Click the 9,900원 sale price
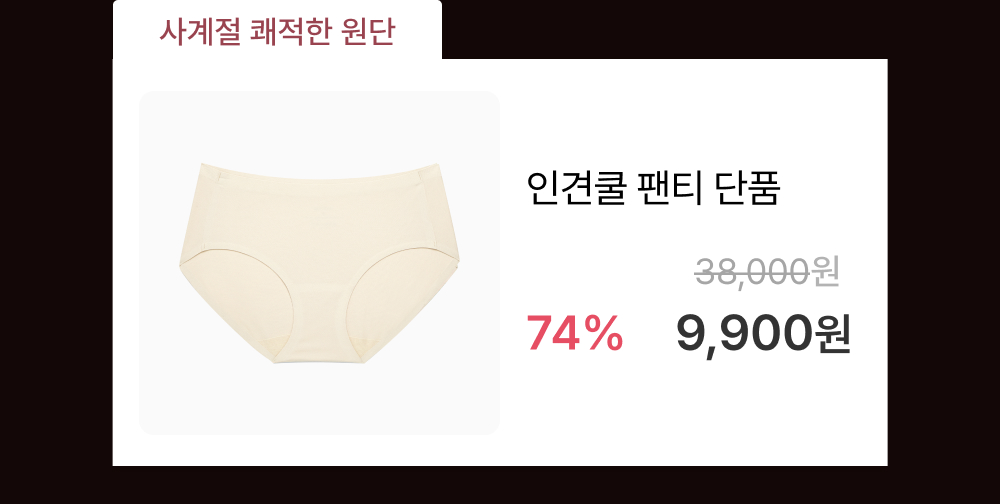Image resolution: width=1000 pixels, height=504 pixels. [763, 334]
